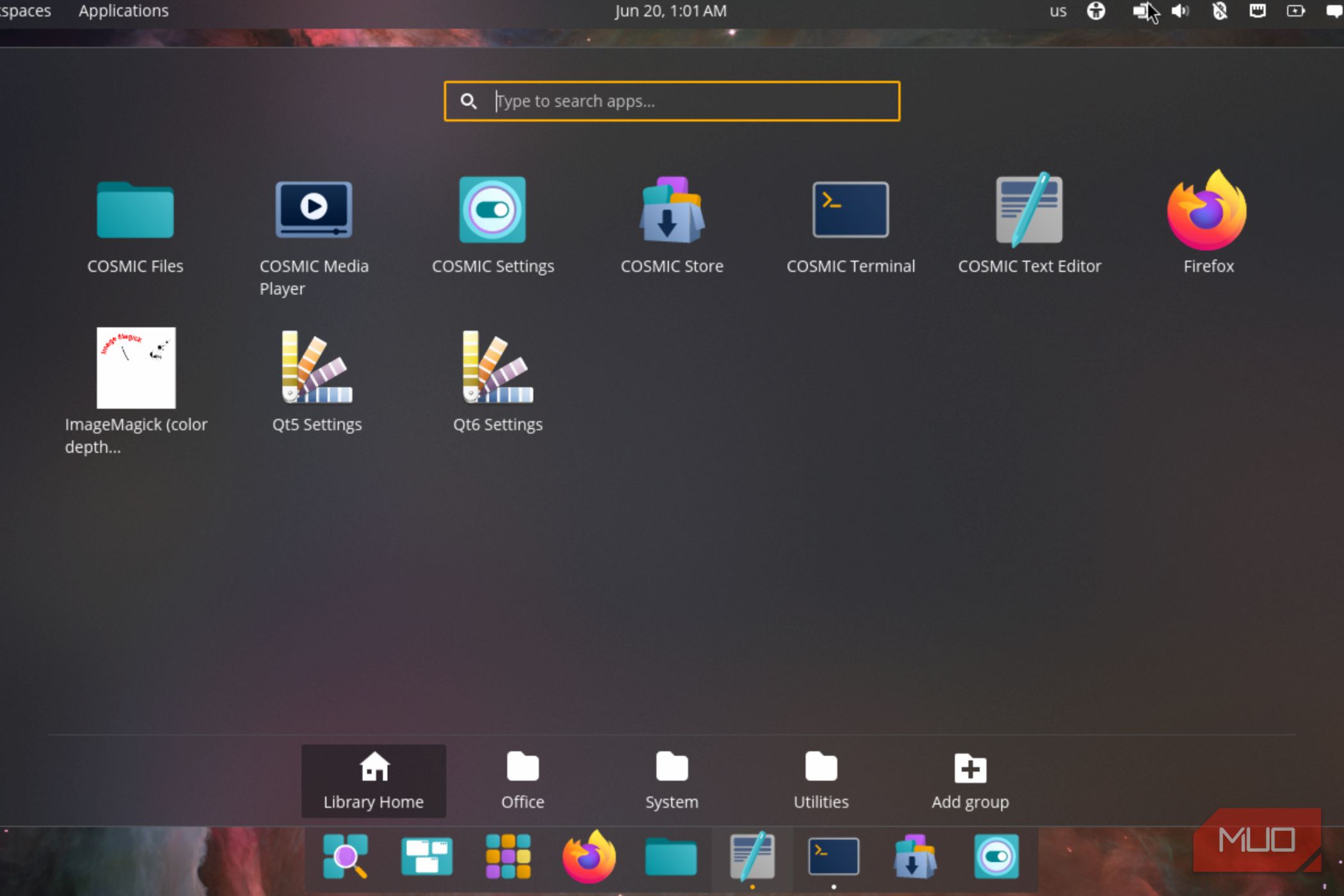Open the workspaces overview icon in the dock
This screenshot has height=896, width=1344.
coord(427,856)
